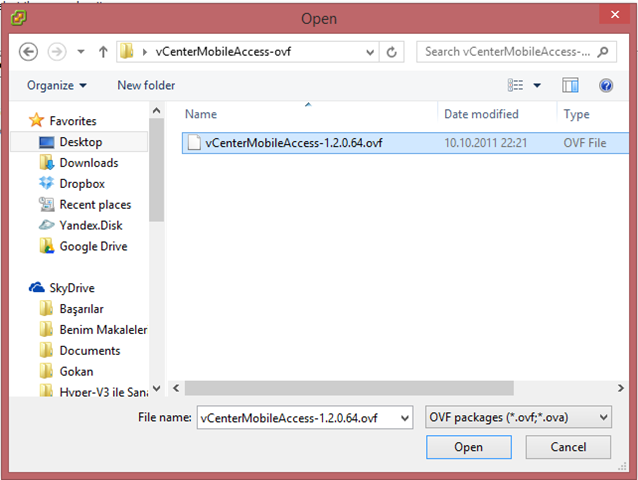Viewport: 638px width, 480px height.
Task: Cancel the Open dialog
Action: click(568, 447)
